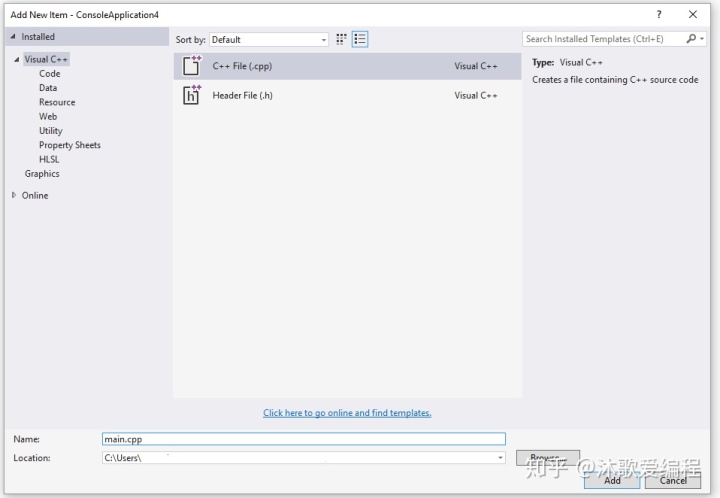
Task: Click Visual C++ type in C++ File row
Action: (476, 66)
